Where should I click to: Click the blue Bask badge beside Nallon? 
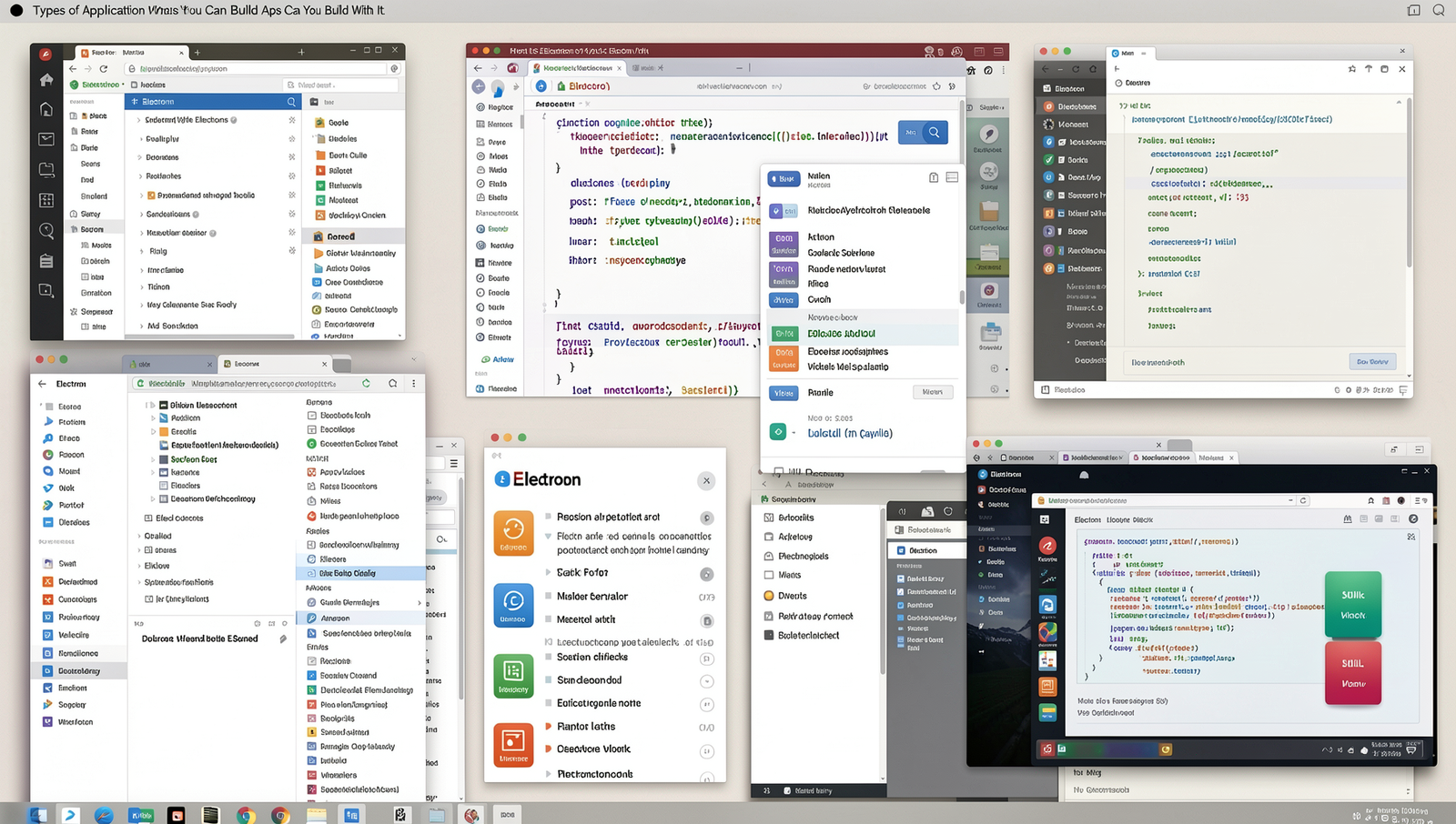784,179
